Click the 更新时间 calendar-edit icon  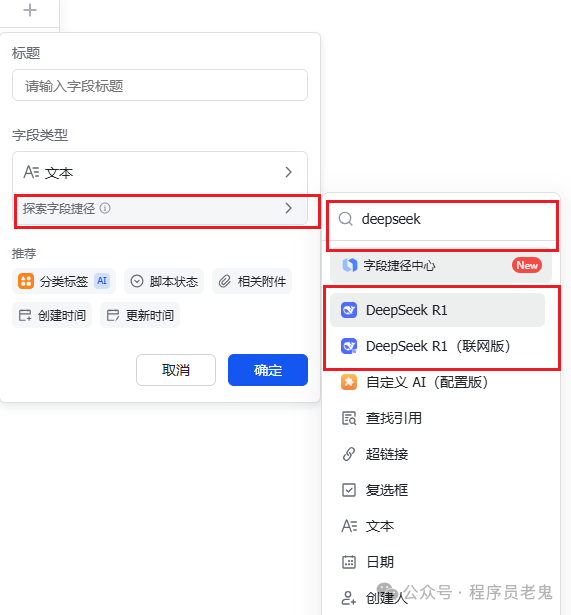pyautogui.click(x=113, y=315)
